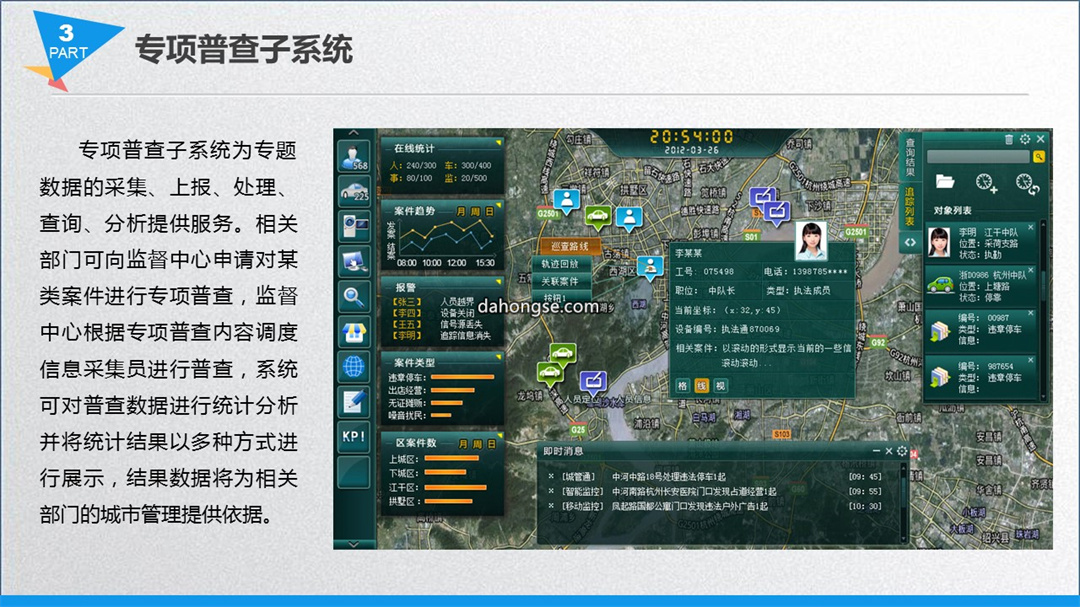Click the clock-plus add tracking icon
Viewport: 1080px width, 607px height.
pyautogui.click(x=986, y=183)
